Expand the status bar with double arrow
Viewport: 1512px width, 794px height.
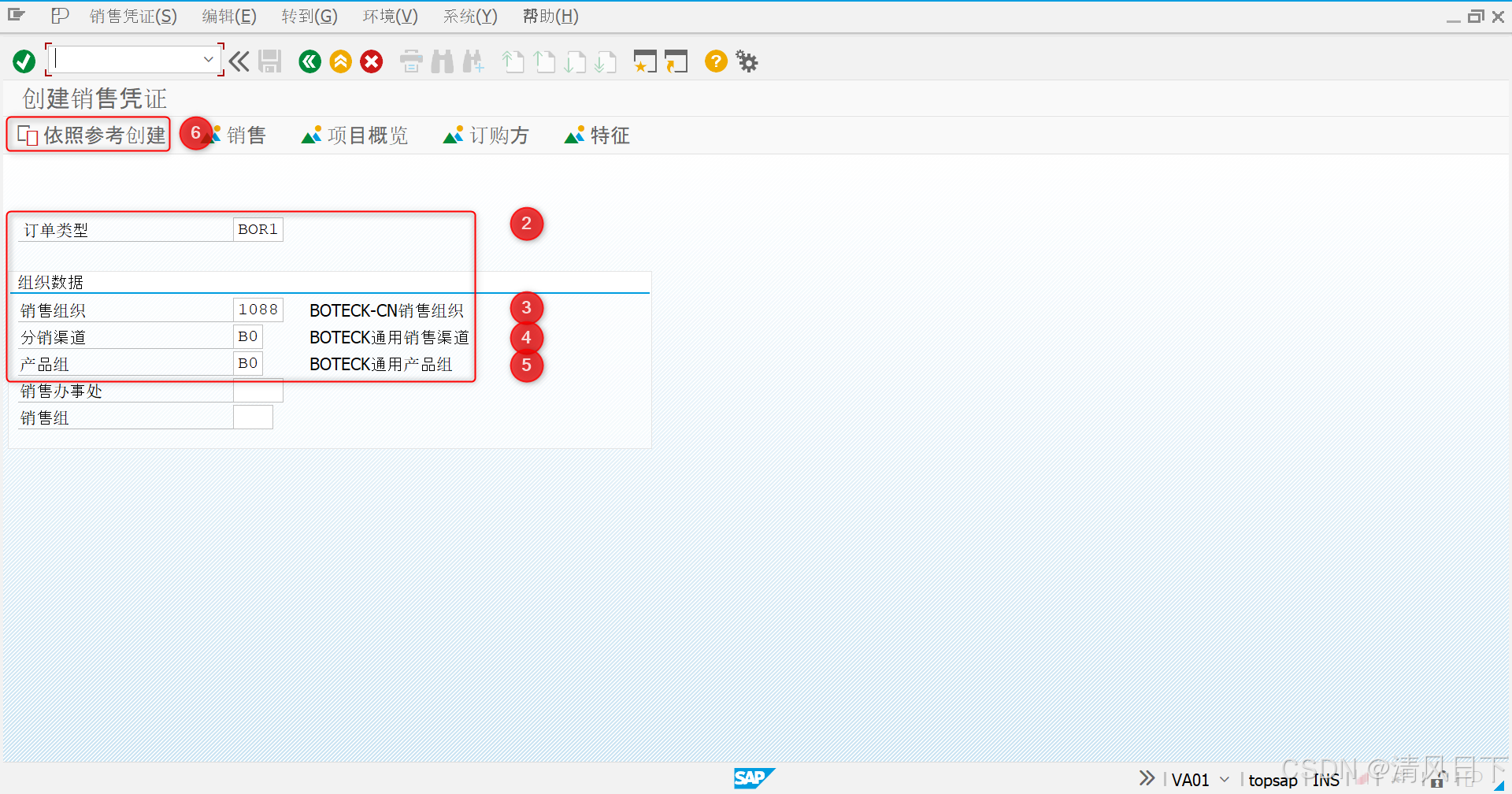click(x=1147, y=778)
